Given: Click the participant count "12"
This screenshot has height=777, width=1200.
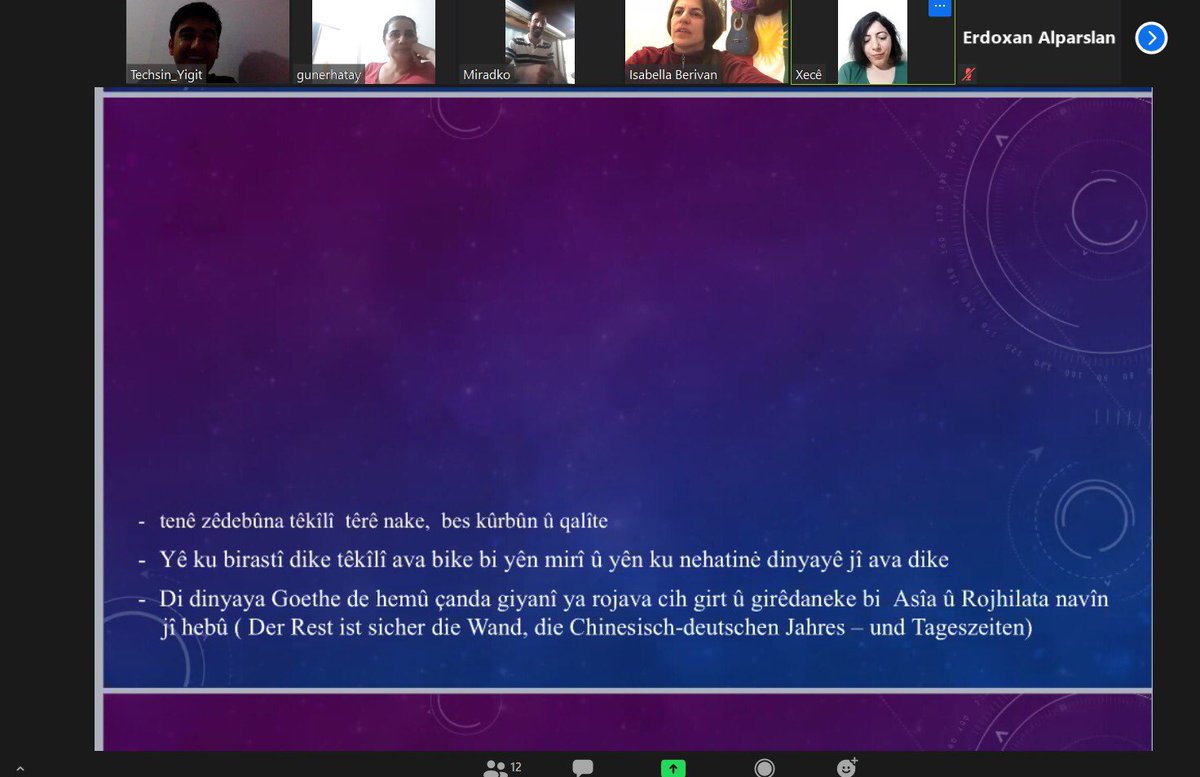Looking at the screenshot, I should pos(516,767).
